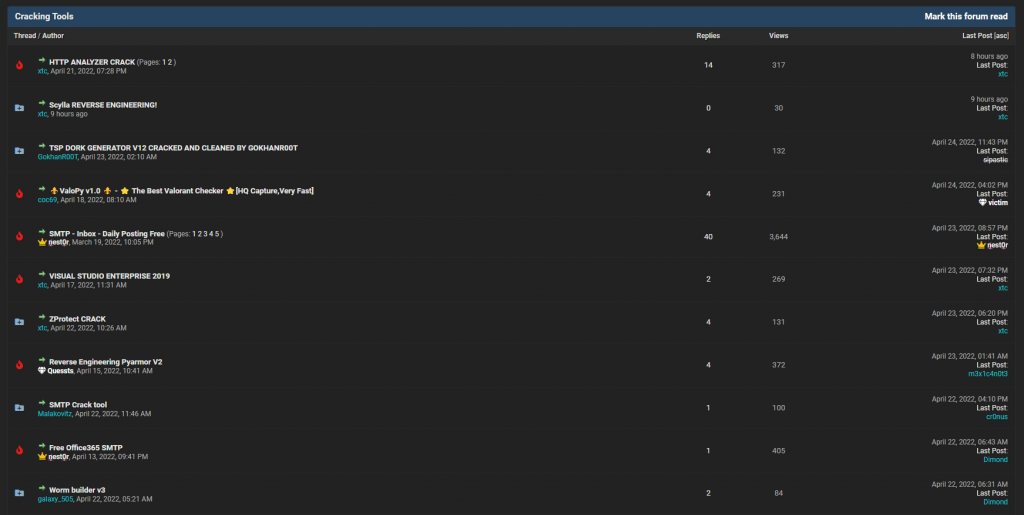Image resolution: width=1024 pixels, height=515 pixels.
Task: Click the folder icon beside Scylla REVERSE ENGINEERING
Action: point(19,108)
